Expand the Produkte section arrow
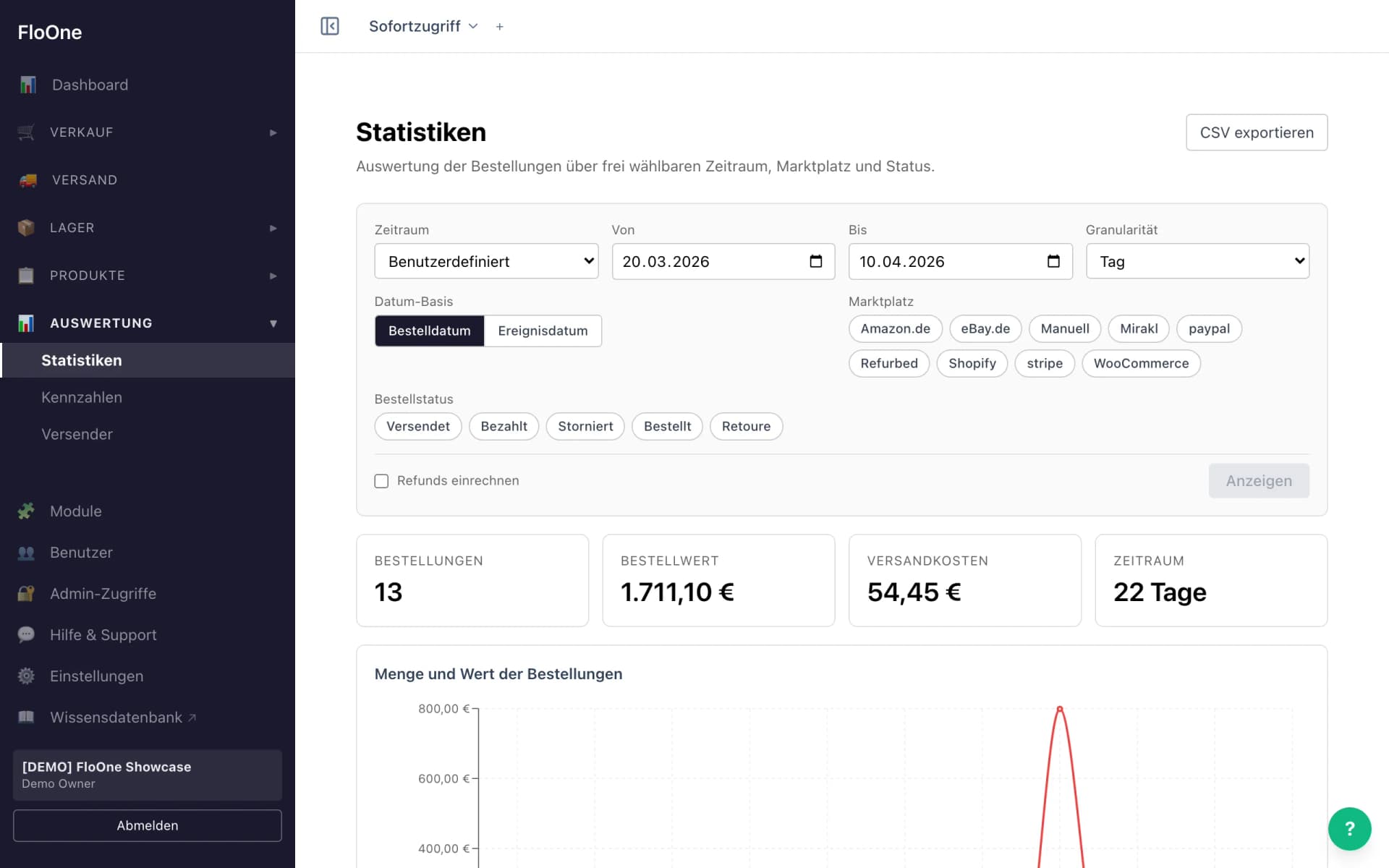The width and height of the screenshot is (1389, 868). coord(273,276)
